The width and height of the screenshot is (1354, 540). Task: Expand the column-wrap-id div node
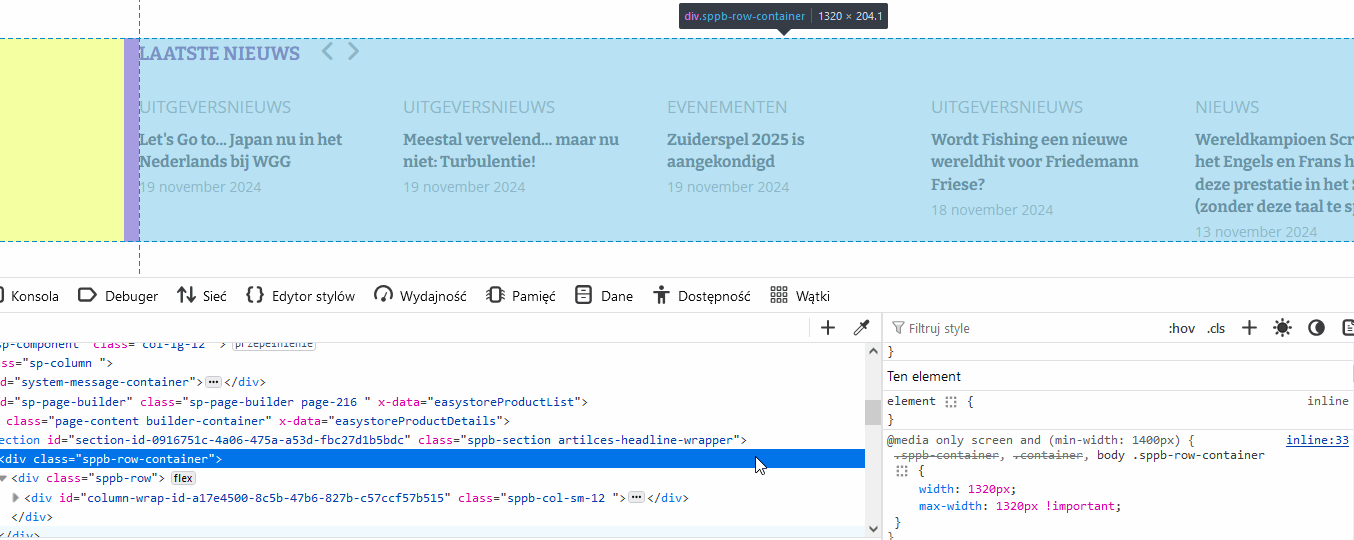(x=16, y=497)
